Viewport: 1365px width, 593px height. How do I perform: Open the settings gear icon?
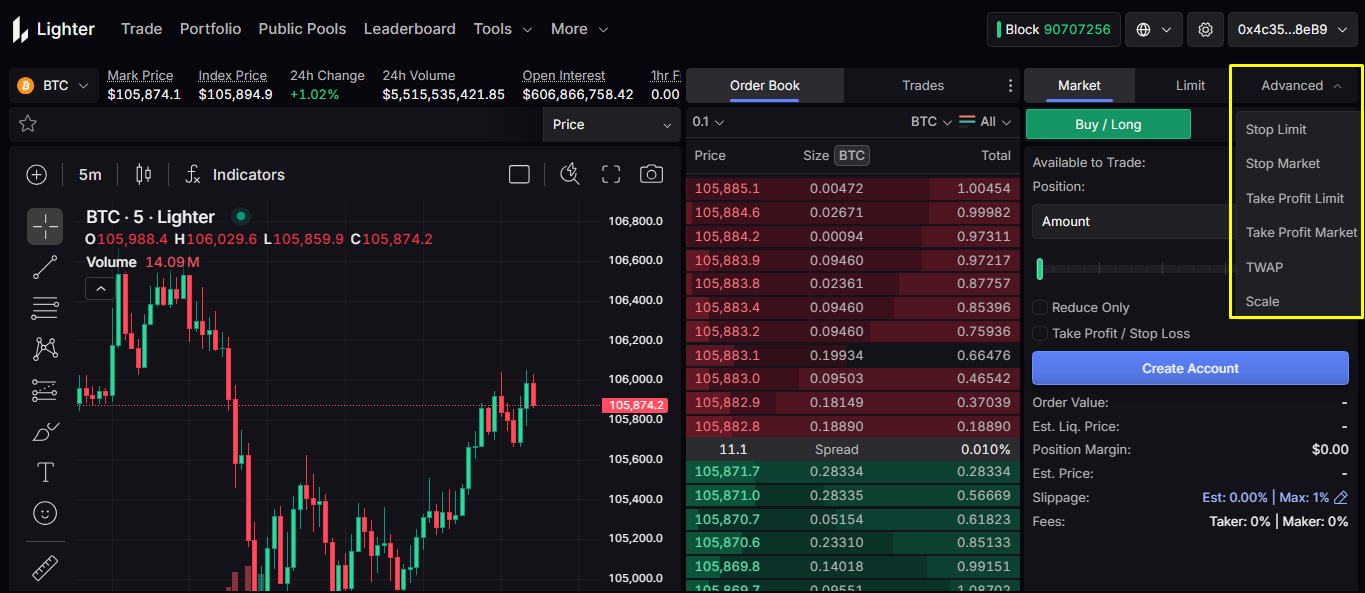coord(1205,30)
